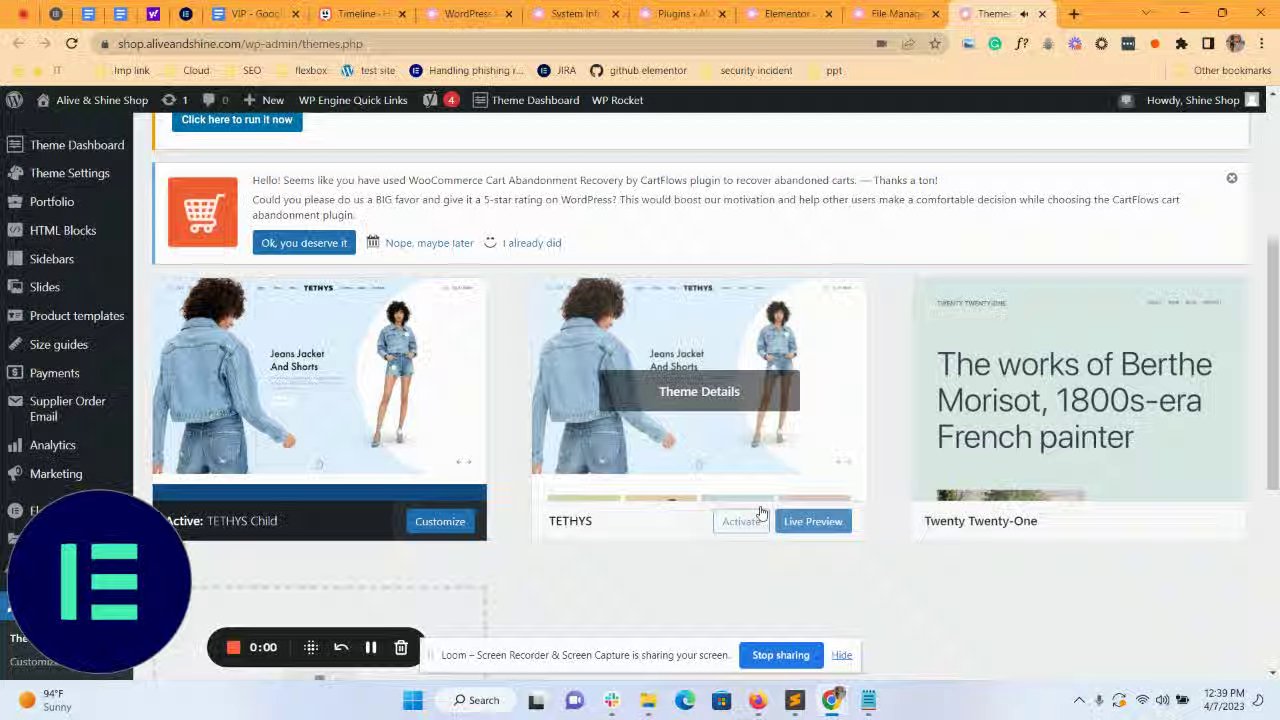1280x720 pixels.
Task: Activate the TETHYS theme
Action: (741, 522)
